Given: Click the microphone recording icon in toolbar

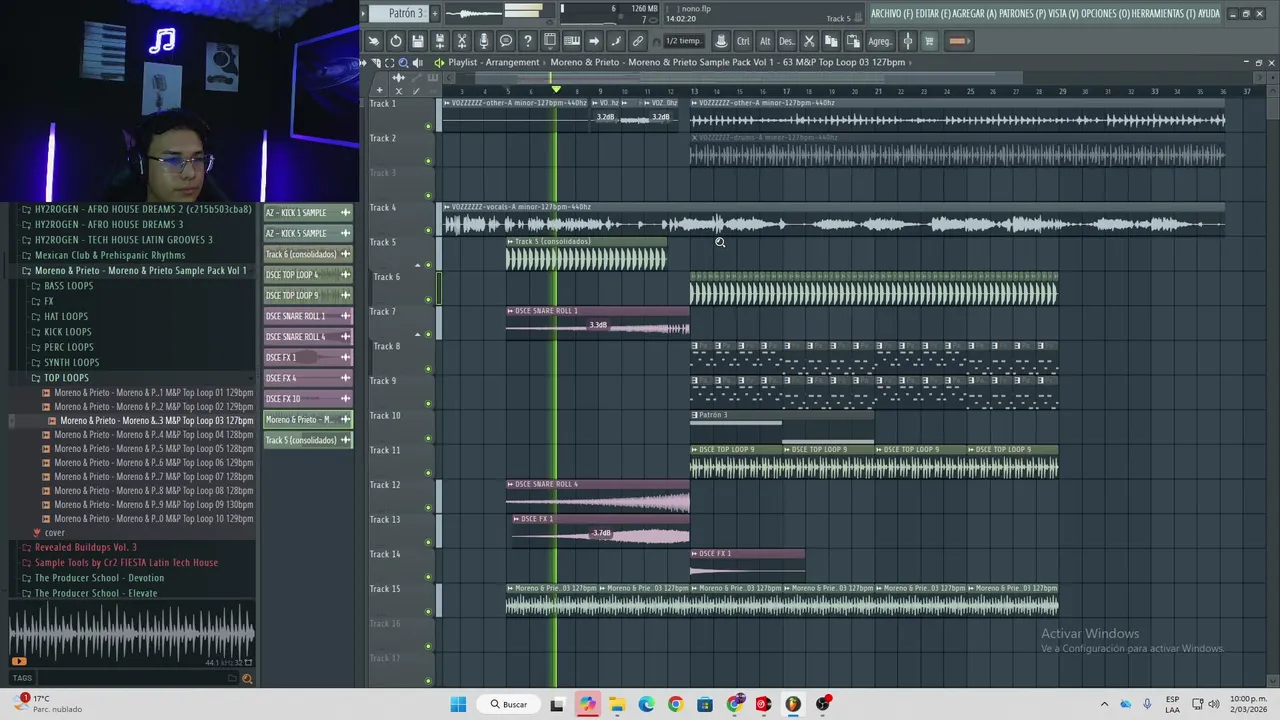Looking at the screenshot, I should tap(484, 41).
